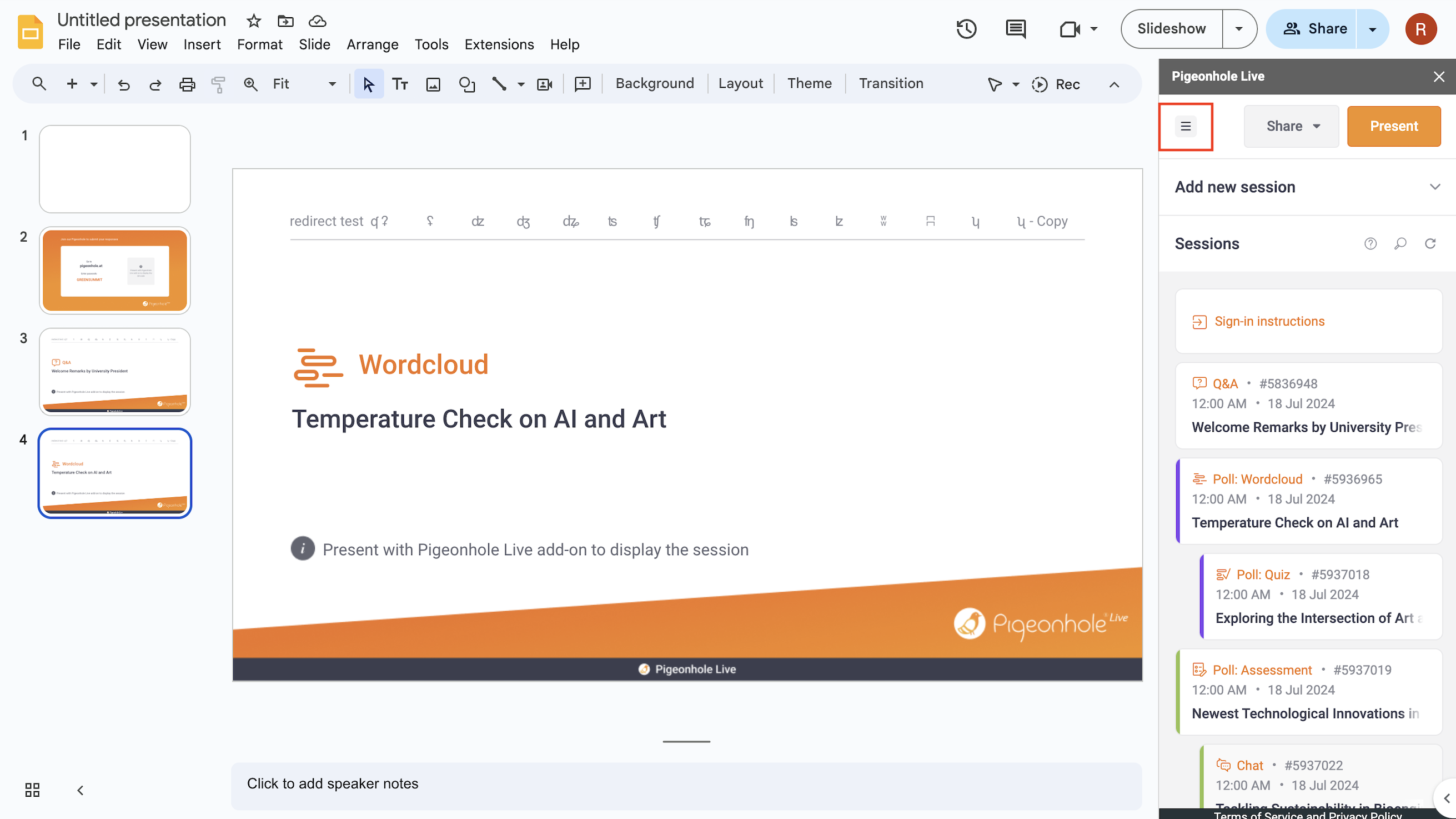Open Pigeonhole Share dropdown
1456x819 pixels.
pos(1292,126)
